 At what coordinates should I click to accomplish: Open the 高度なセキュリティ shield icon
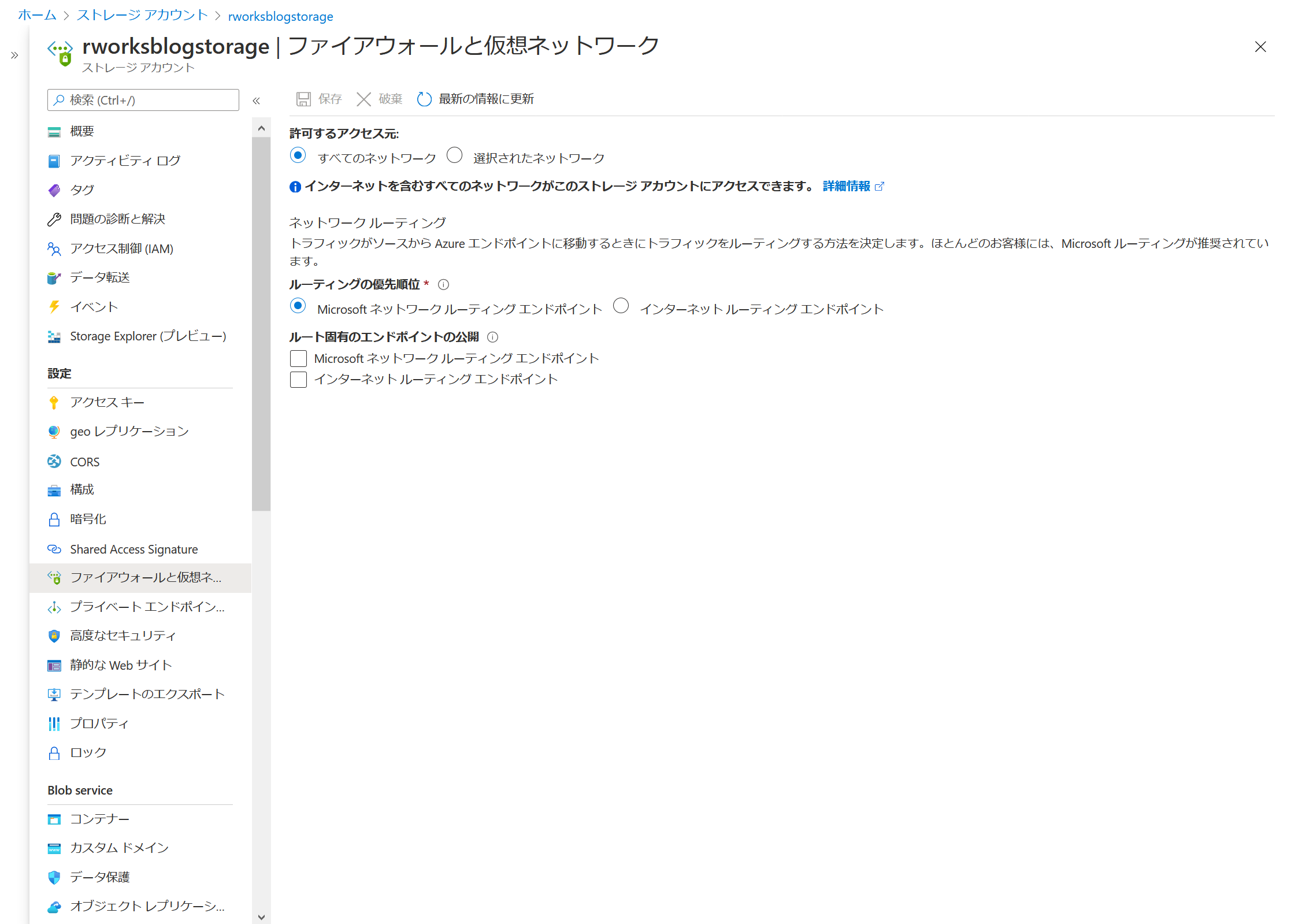pos(54,636)
